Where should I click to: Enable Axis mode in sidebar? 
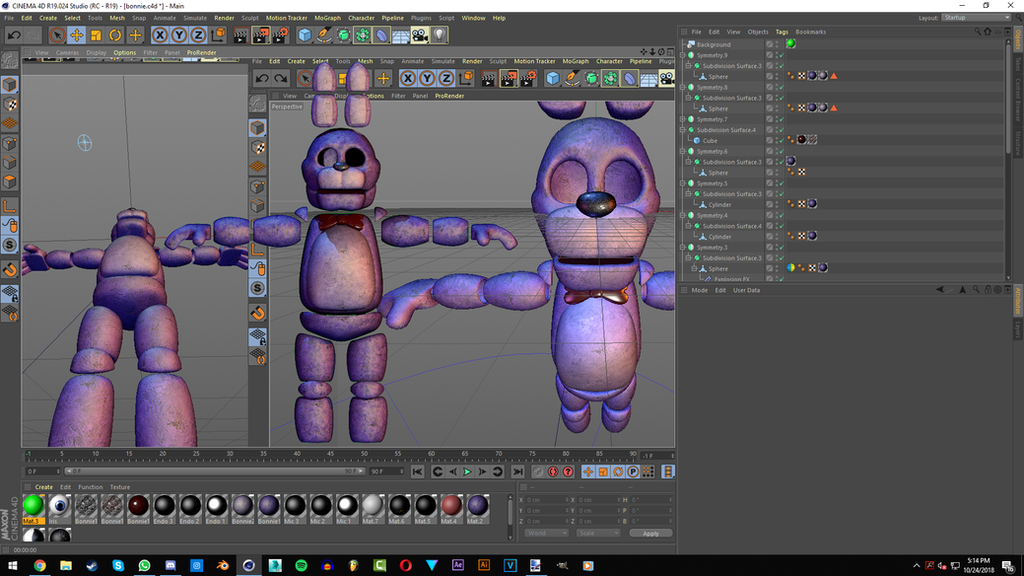(10, 206)
